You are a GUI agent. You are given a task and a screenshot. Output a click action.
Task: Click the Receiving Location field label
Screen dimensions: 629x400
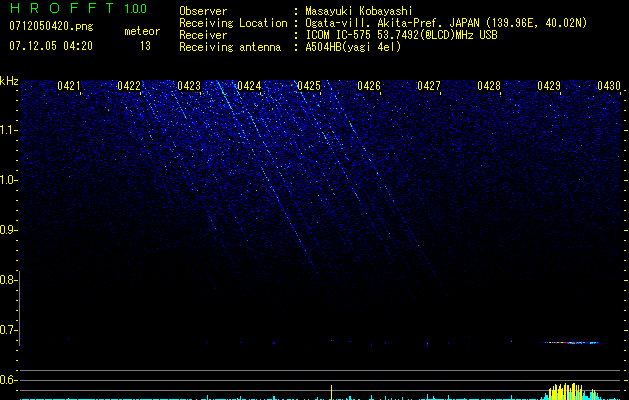pos(233,23)
